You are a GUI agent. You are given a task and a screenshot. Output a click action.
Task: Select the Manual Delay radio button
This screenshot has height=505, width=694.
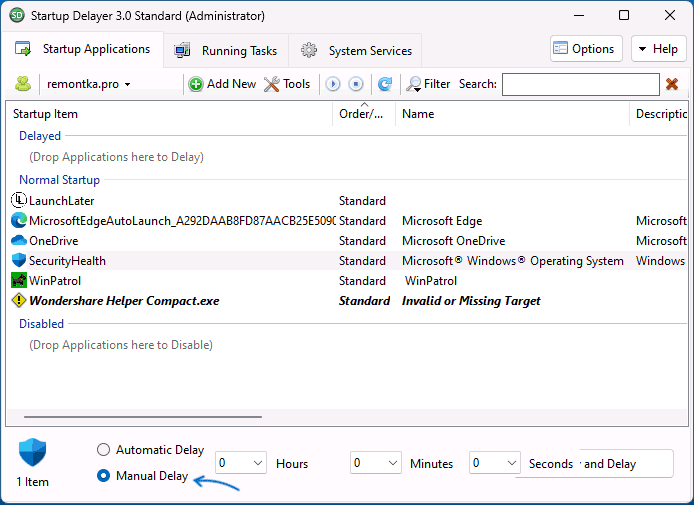click(x=104, y=476)
